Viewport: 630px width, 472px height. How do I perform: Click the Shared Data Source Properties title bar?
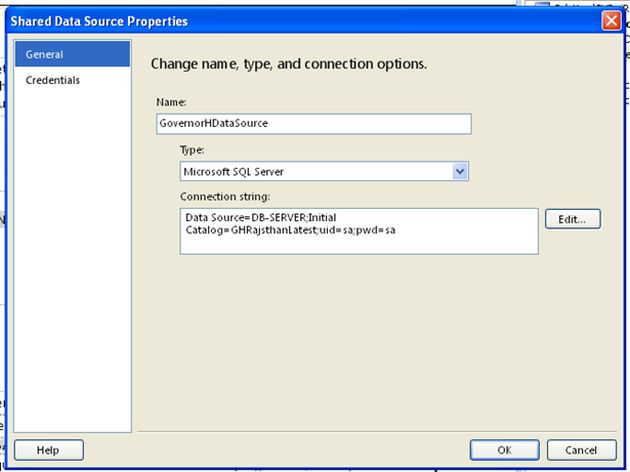[300, 20]
